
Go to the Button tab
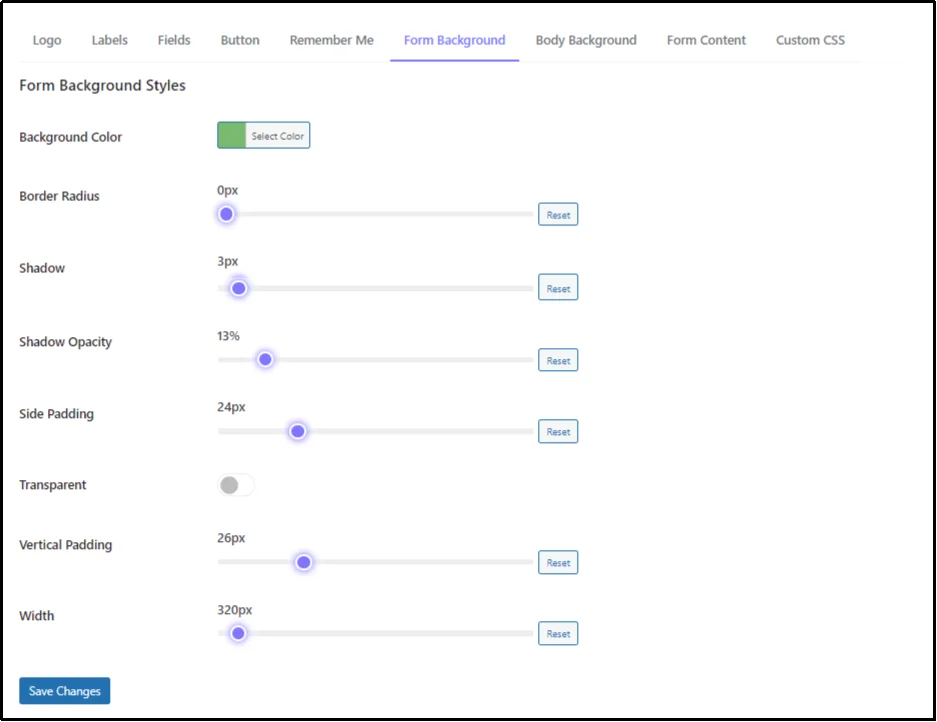pos(240,40)
